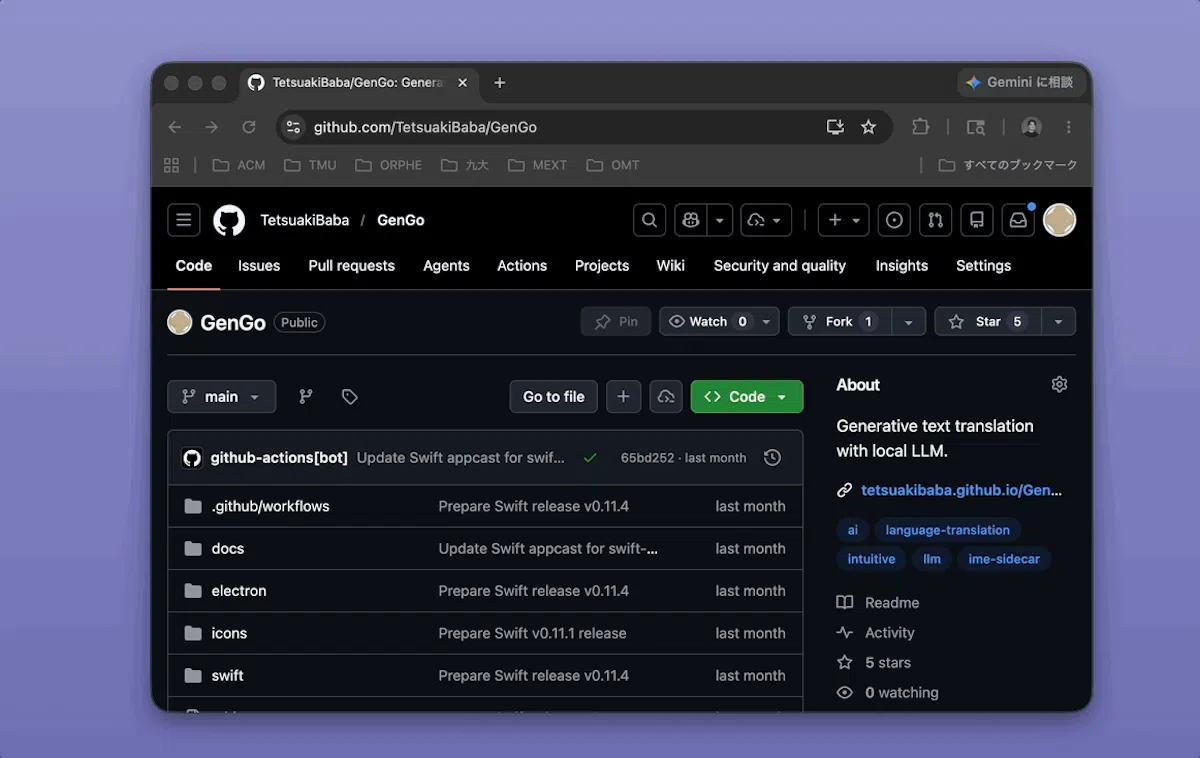View 5 stars stargazers link
The width and height of the screenshot is (1200, 758).
(x=874, y=663)
